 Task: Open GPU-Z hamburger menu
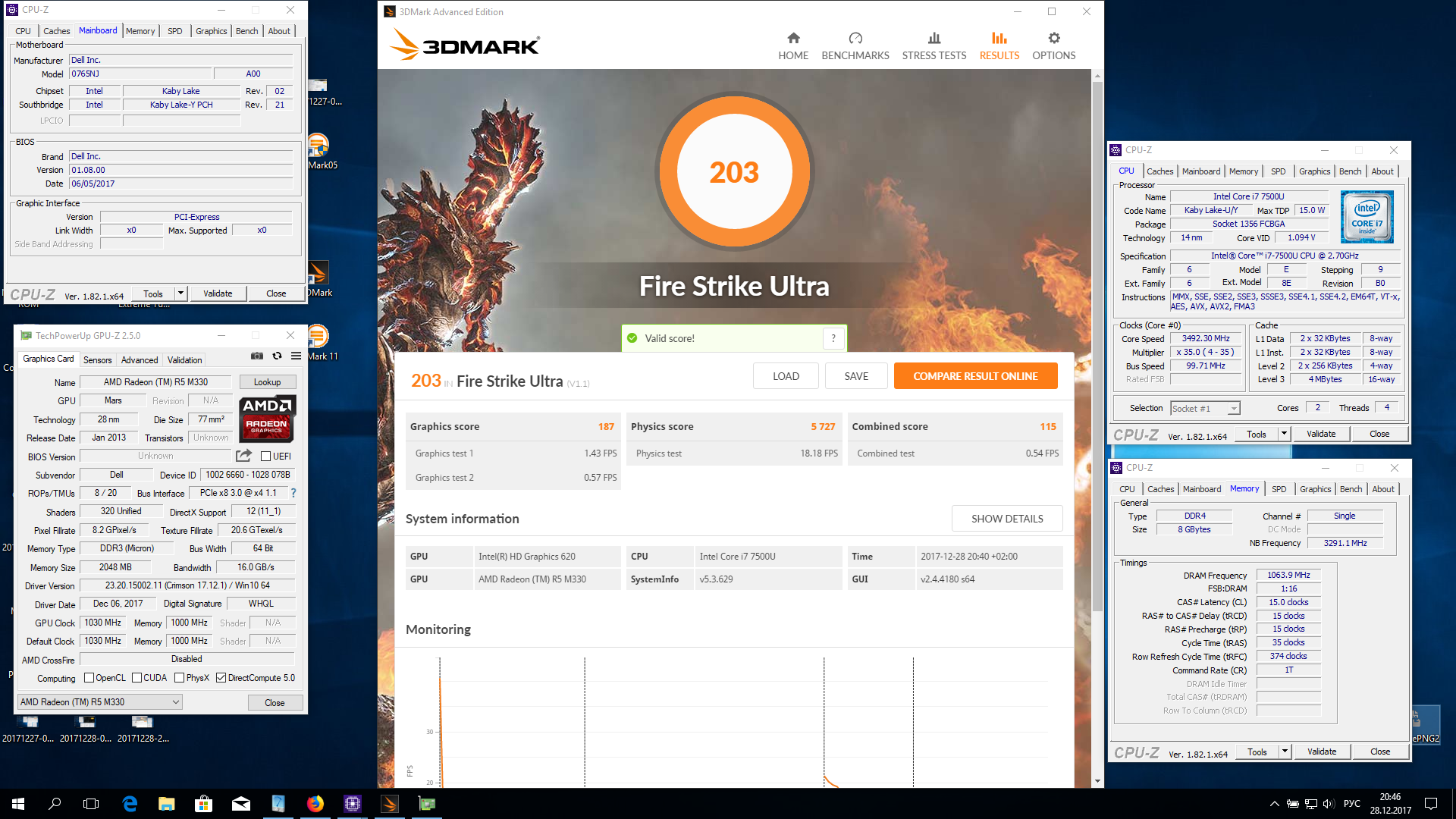[x=297, y=356]
